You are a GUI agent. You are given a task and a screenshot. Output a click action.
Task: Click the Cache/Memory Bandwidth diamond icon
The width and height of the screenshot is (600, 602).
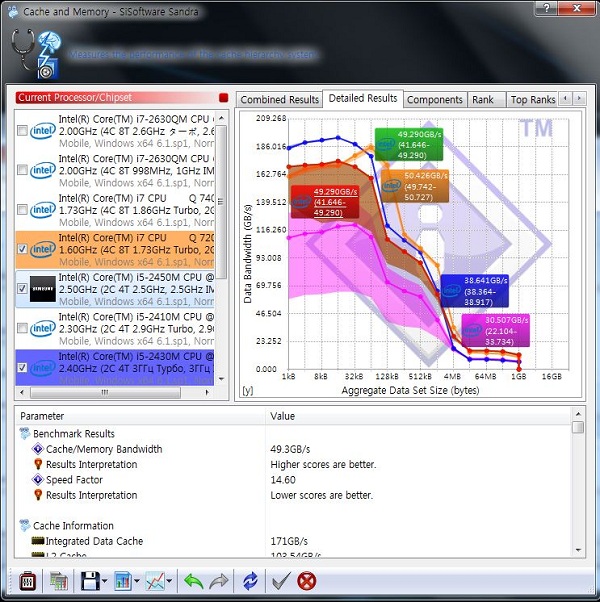(x=38, y=448)
